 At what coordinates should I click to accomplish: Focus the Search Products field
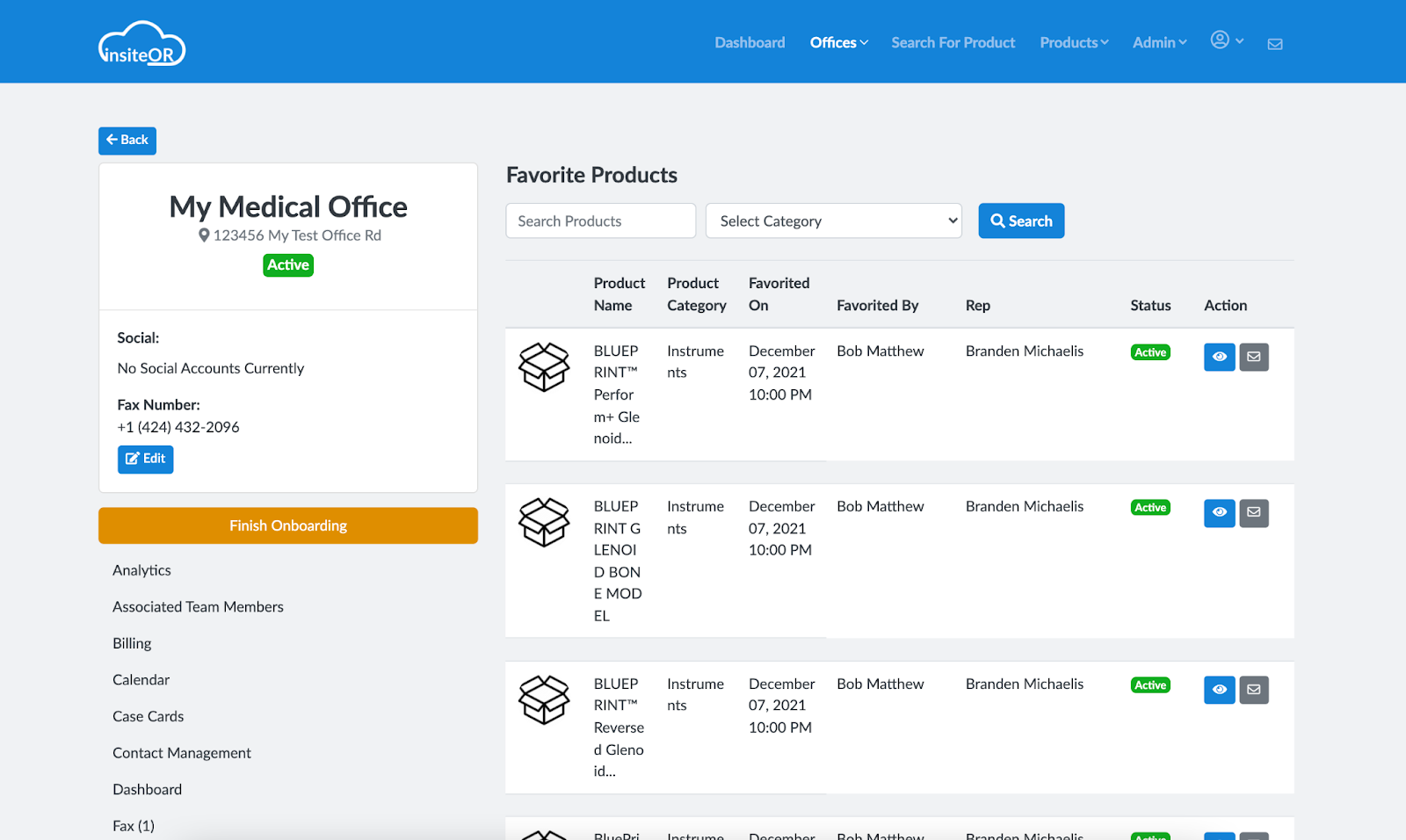(601, 221)
